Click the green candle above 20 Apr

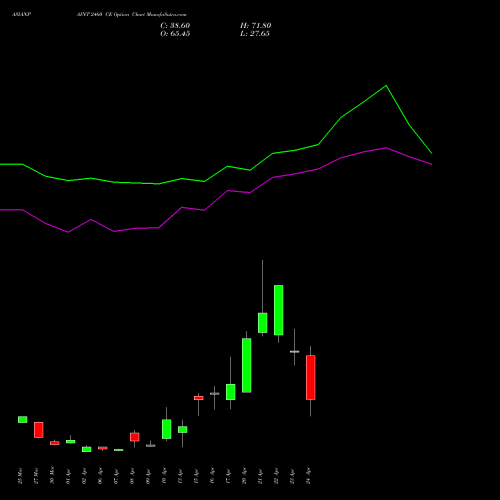click(247, 365)
